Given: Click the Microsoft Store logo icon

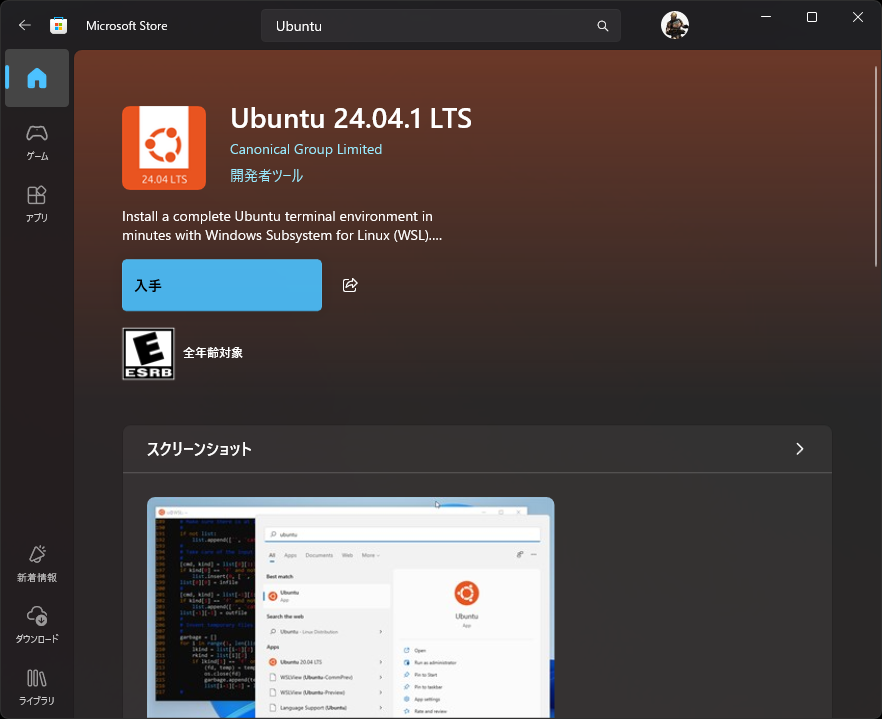Looking at the screenshot, I should coord(59,25).
